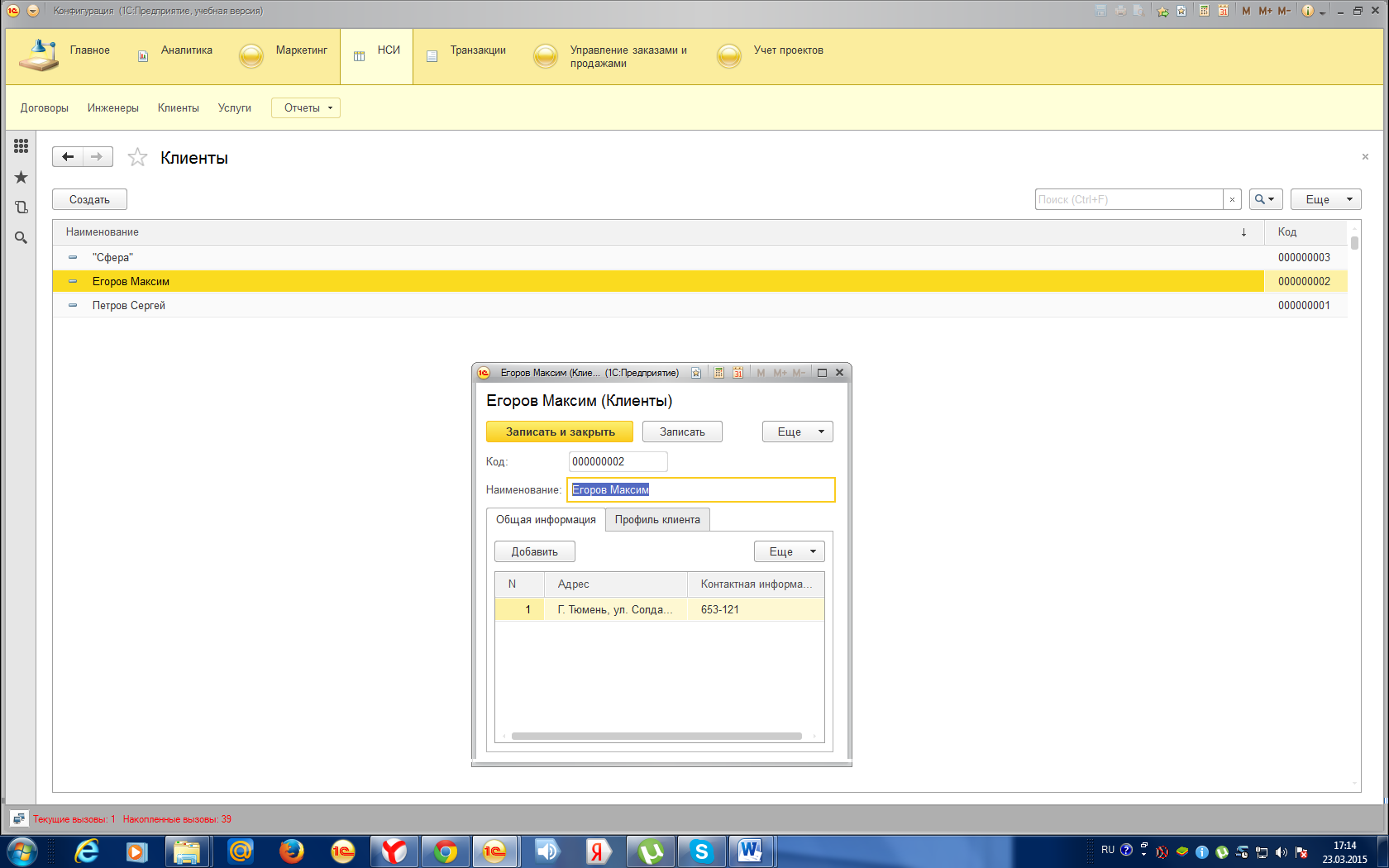1389x868 pixels.
Task: Click the Код column header in list
Action: click(x=1305, y=232)
